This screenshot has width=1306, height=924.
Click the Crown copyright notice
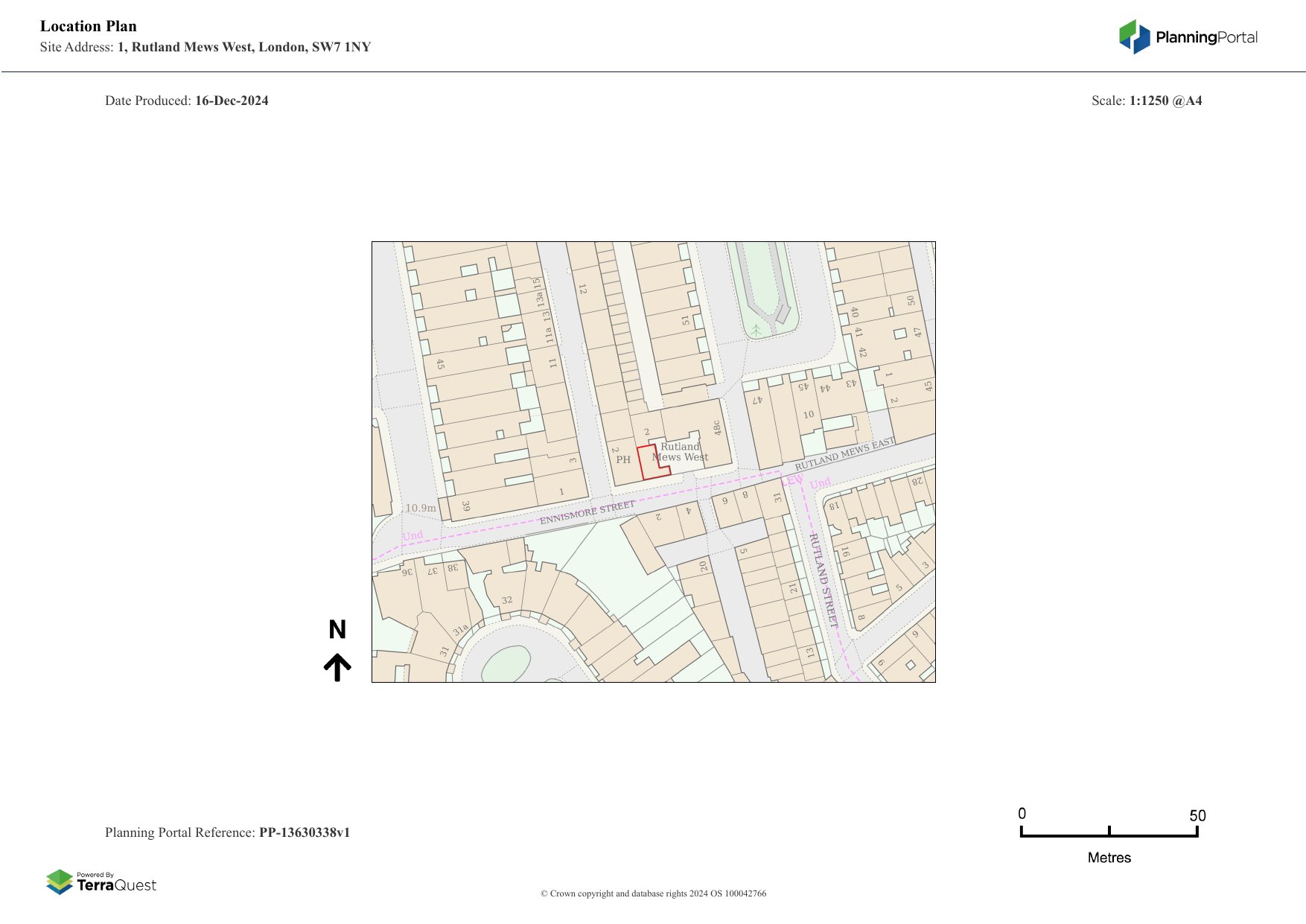(653, 893)
